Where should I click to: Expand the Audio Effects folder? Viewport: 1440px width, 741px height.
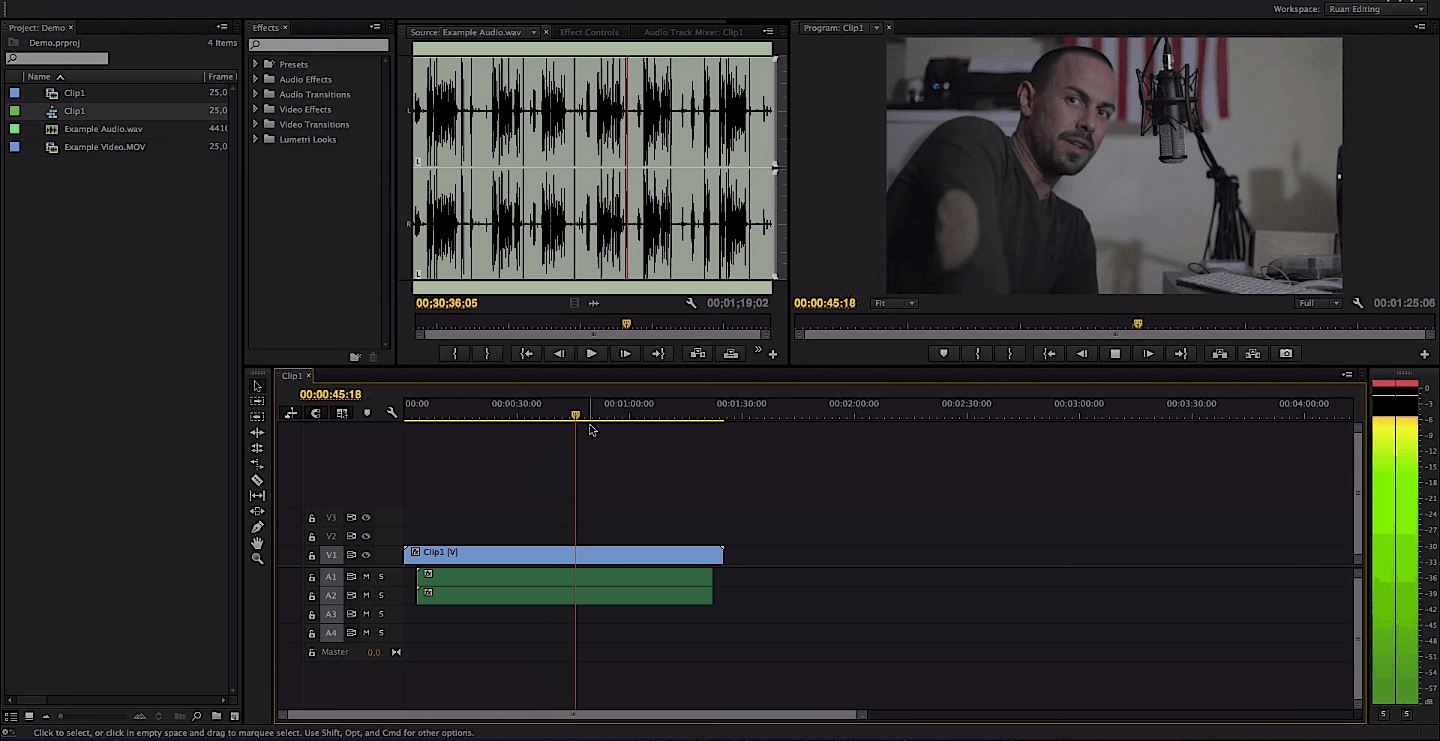tap(256, 79)
